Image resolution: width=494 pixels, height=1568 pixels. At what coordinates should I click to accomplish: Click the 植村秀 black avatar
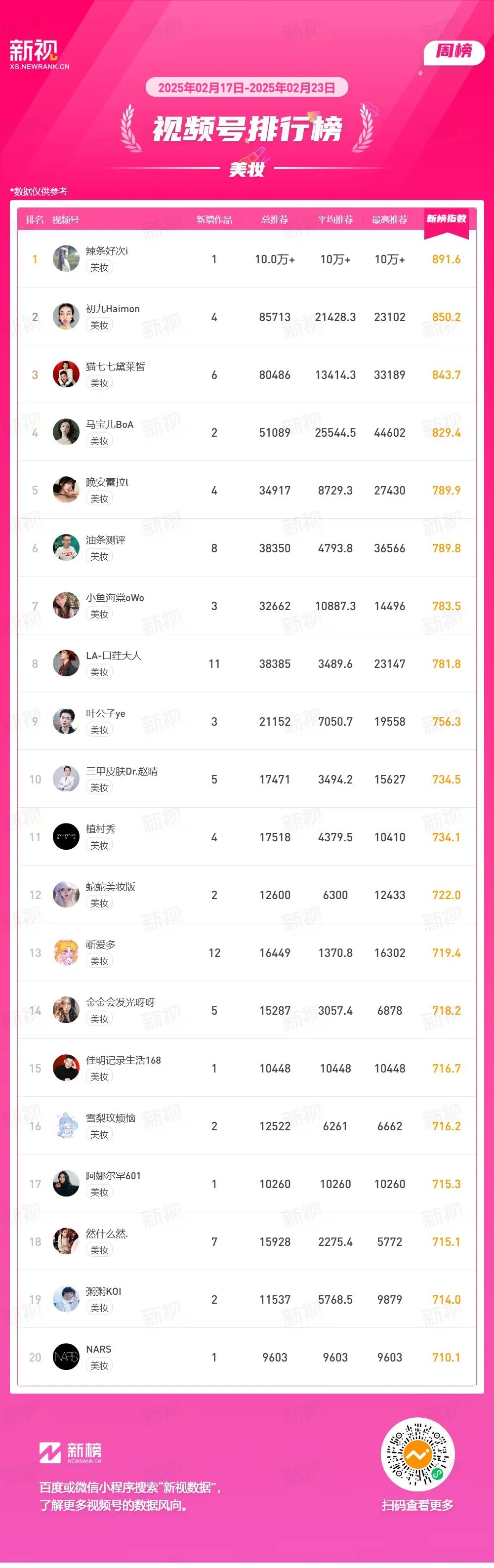point(66,836)
